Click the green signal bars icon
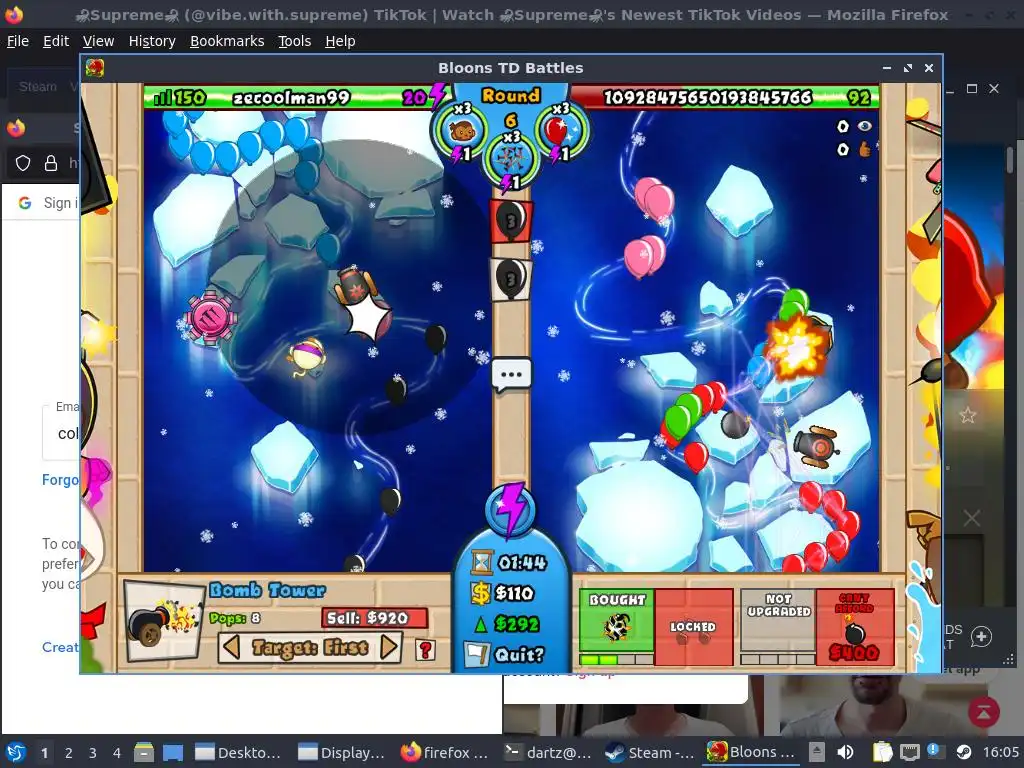Screen dimensions: 1024x768 (162, 98)
